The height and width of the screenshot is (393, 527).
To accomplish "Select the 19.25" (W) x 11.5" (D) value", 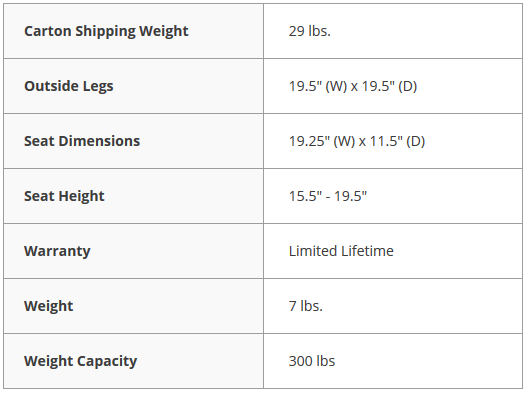I will (357, 141).
